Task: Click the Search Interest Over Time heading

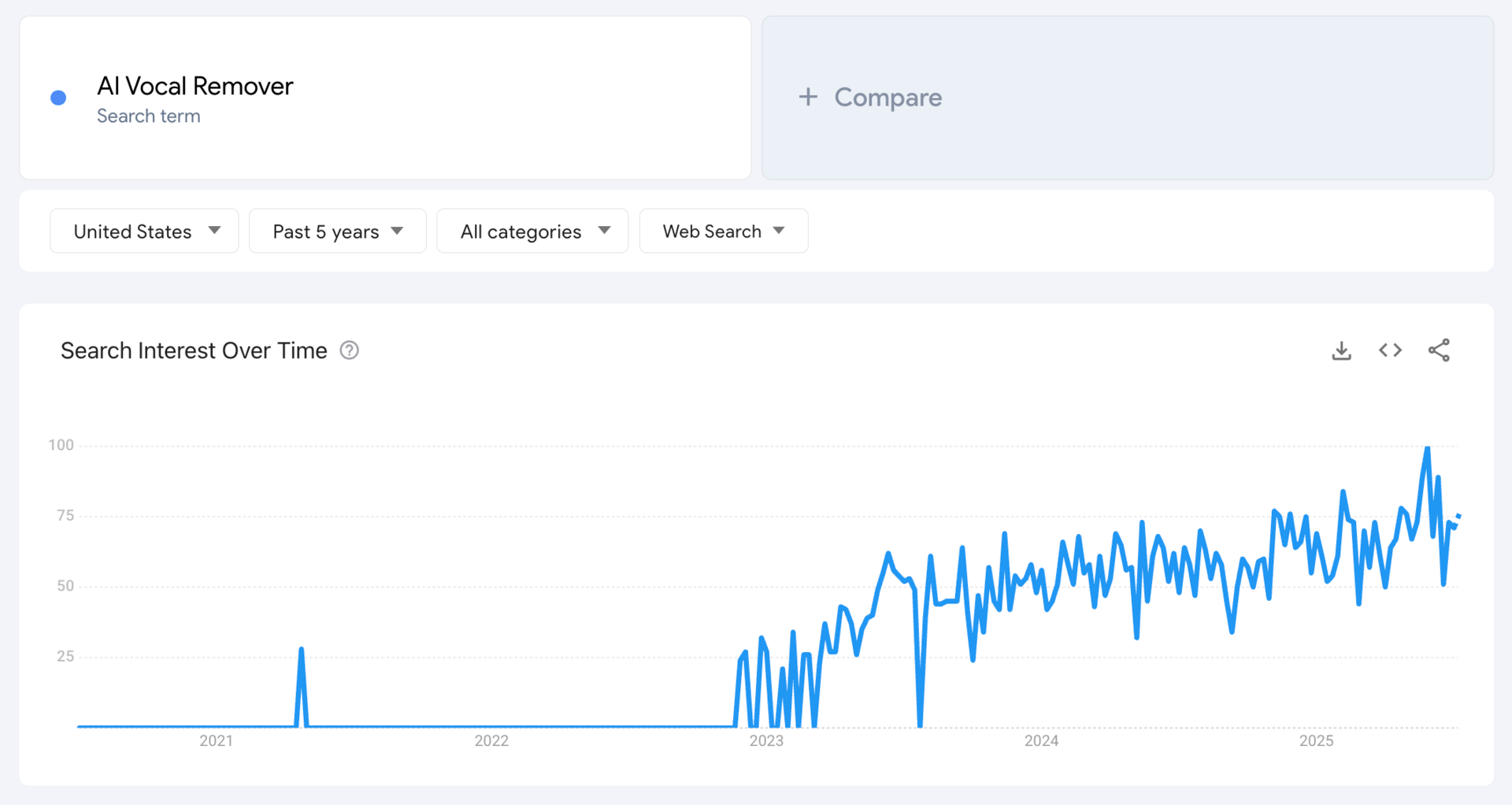Action: (194, 351)
